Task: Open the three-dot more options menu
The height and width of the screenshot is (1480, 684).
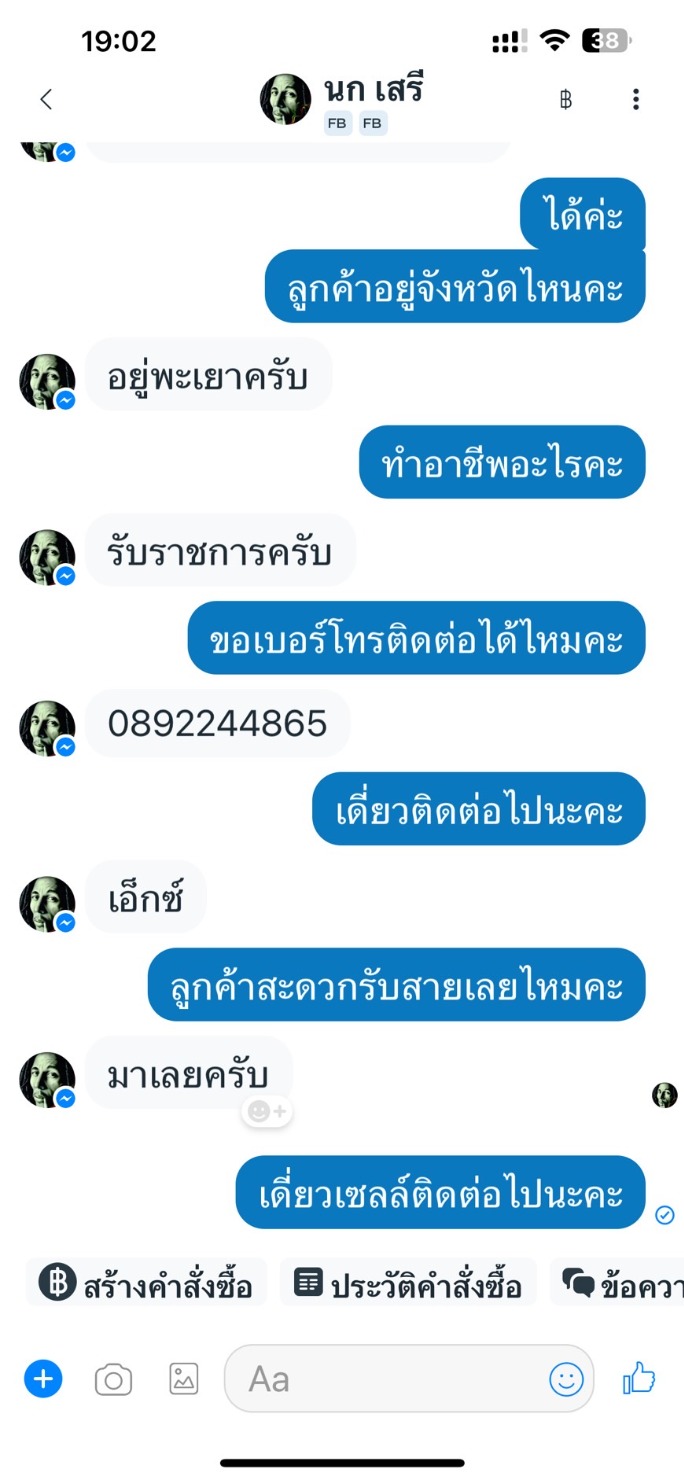Action: pyautogui.click(x=636, y=99)
